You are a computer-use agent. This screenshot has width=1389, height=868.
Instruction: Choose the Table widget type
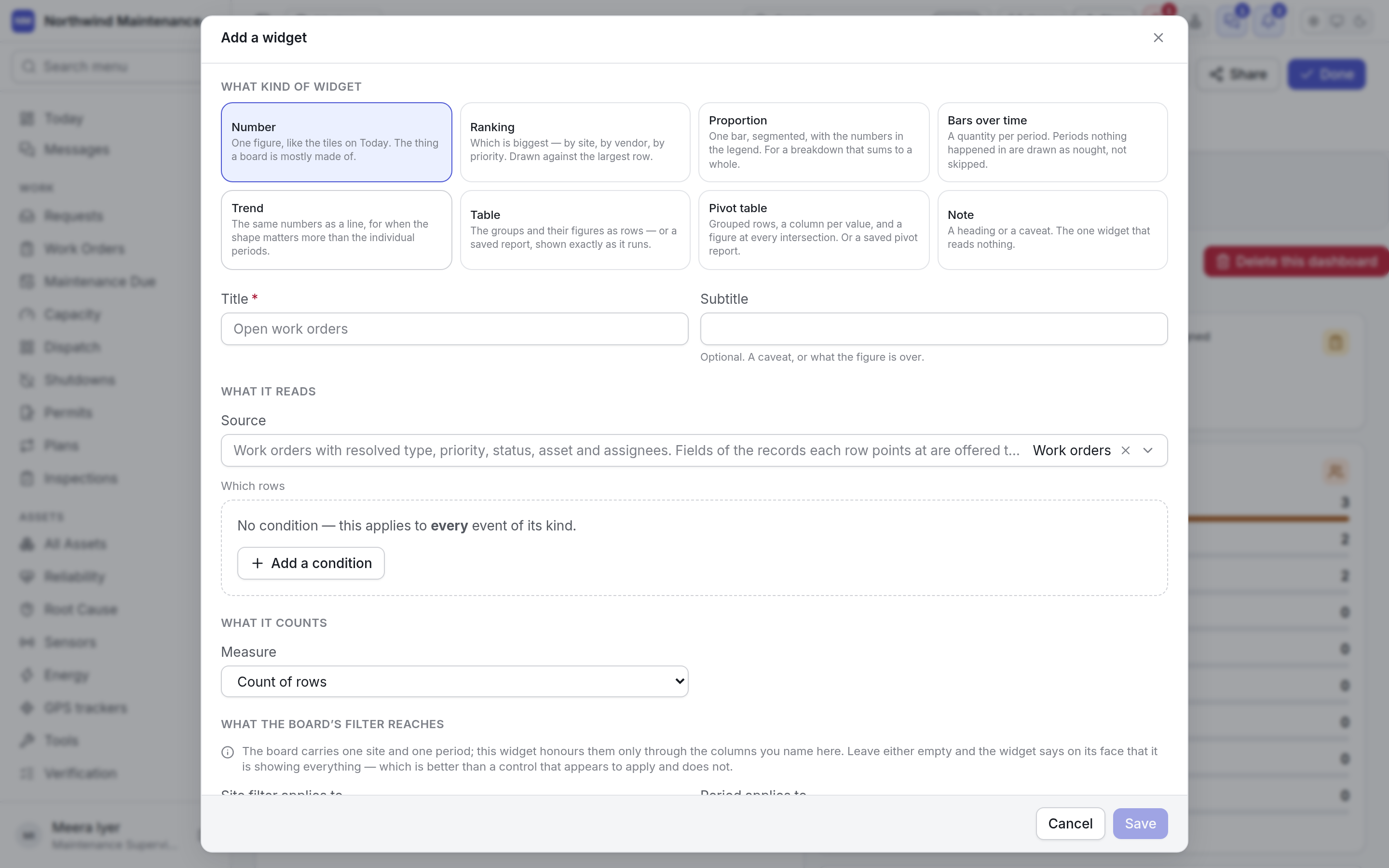574,230
